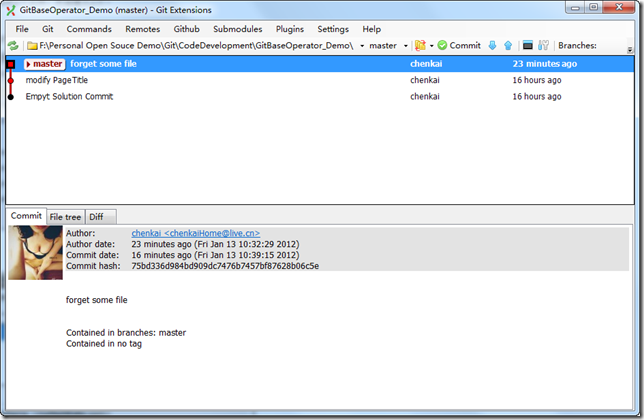Click the Git Extensions title bar icon

[11, 10]
